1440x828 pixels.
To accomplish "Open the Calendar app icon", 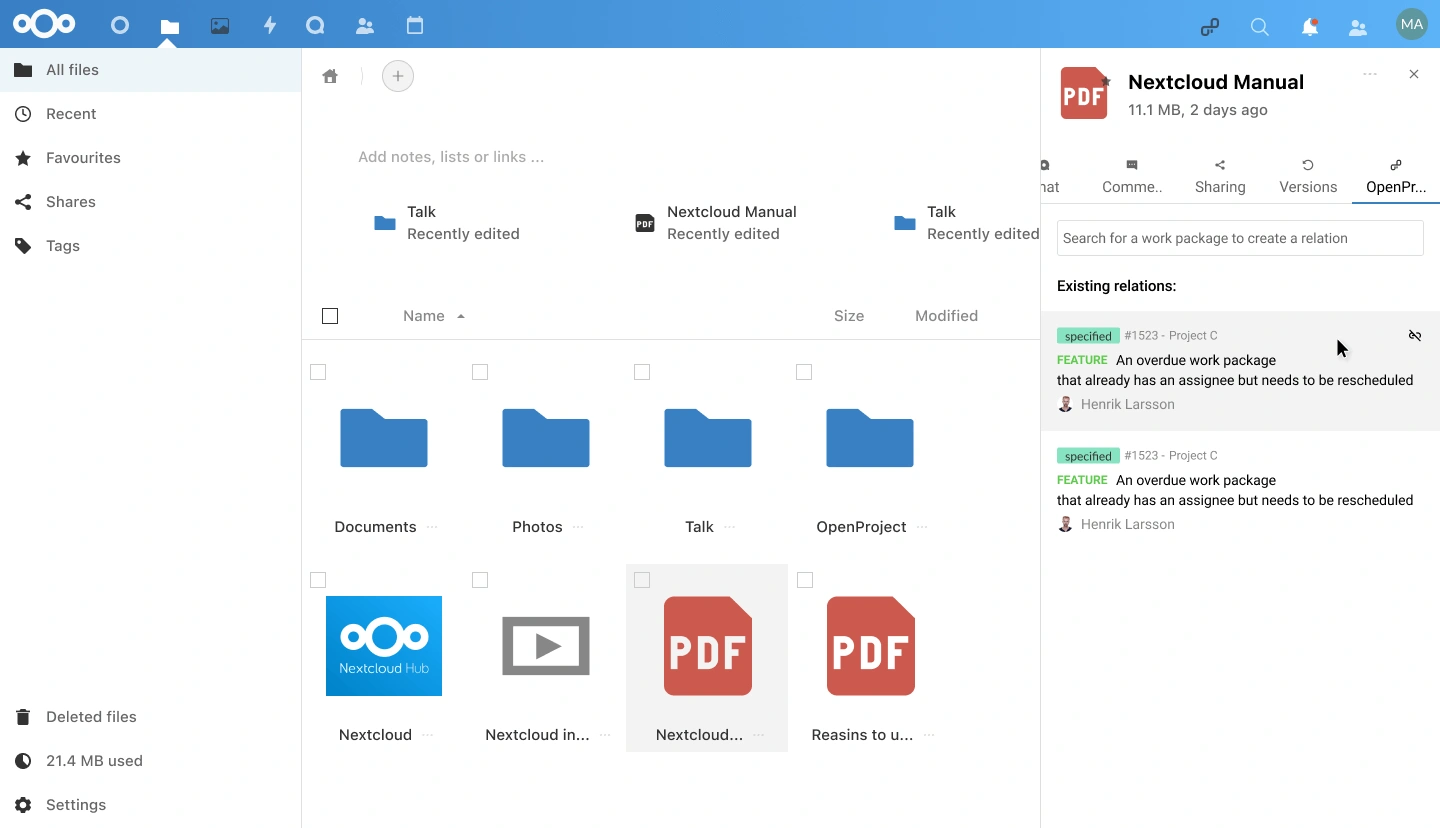I will (415, 26).
